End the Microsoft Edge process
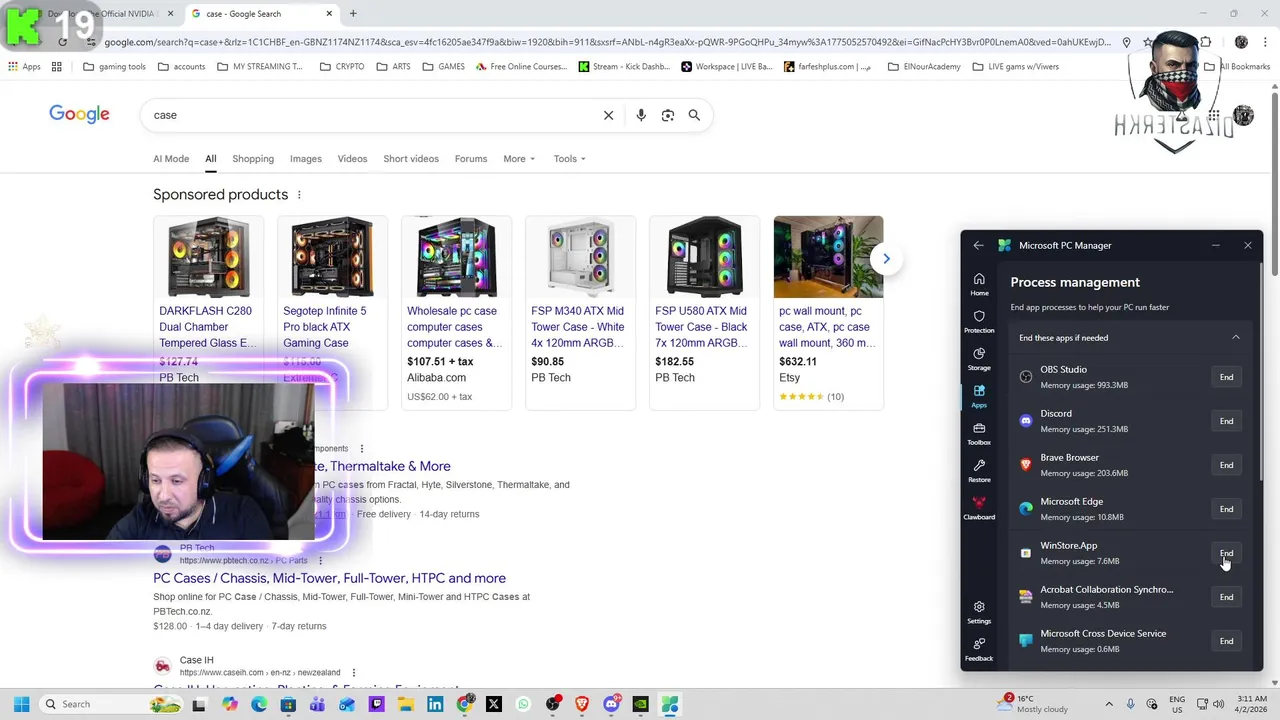Image resolution: width=1280 pixels, height=720 pixels. click(x=1226, y=509)
